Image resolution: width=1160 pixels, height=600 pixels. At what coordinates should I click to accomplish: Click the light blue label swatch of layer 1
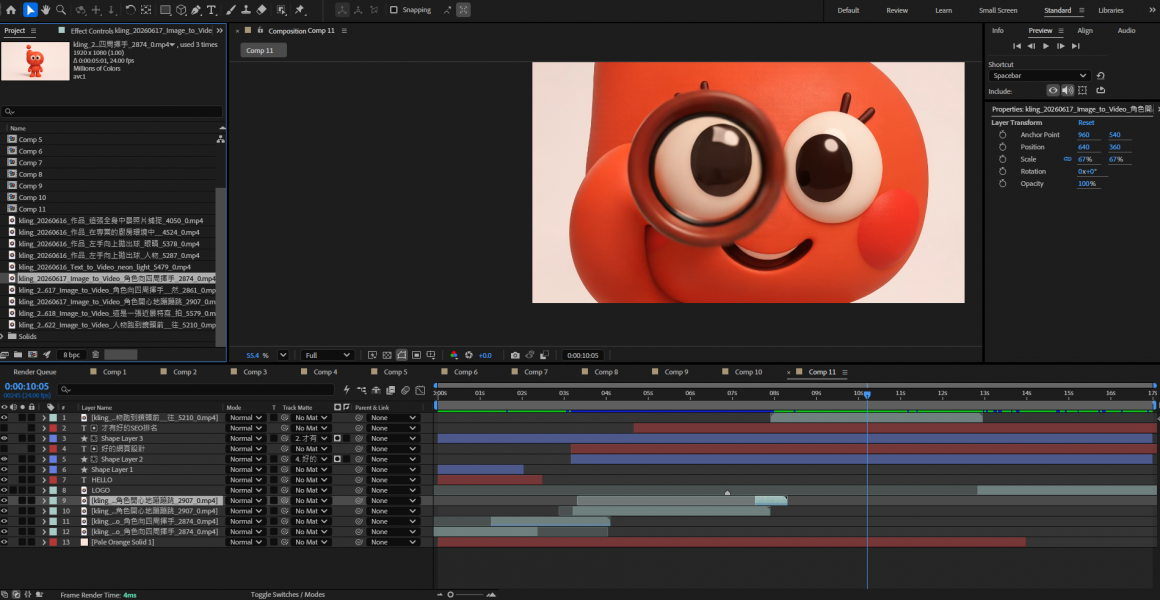(53, 418)
